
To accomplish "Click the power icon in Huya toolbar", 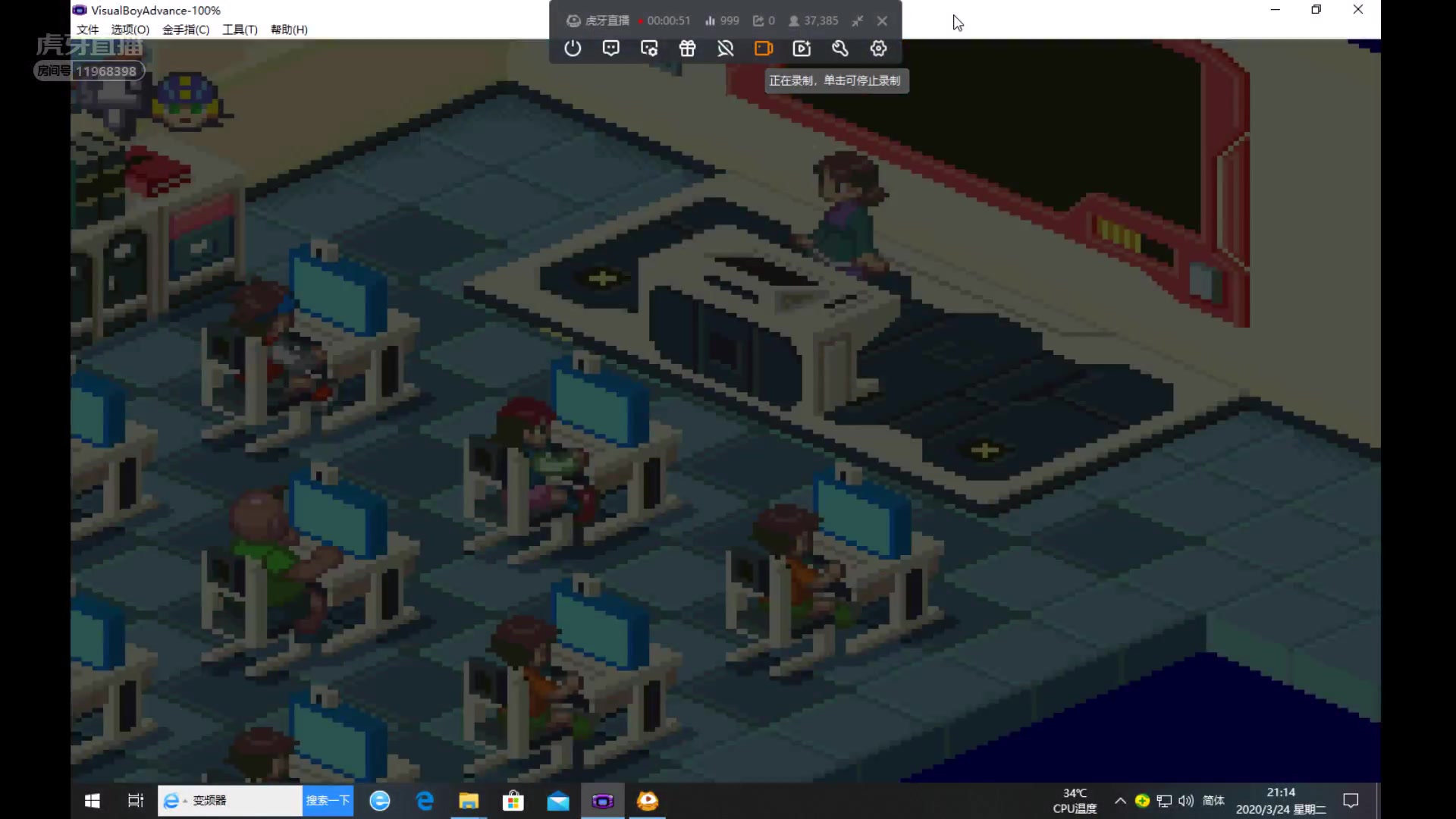I will (573, 49).
